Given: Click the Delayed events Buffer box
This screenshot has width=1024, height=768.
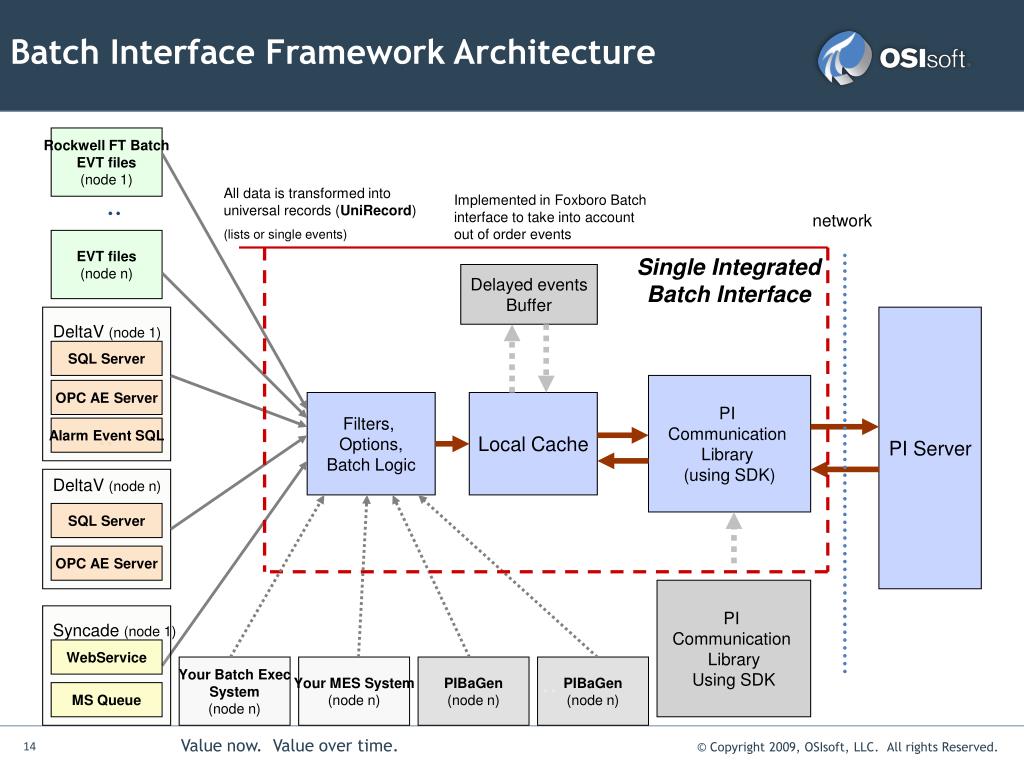Looking at the screenshot, I should click(529, 295).
